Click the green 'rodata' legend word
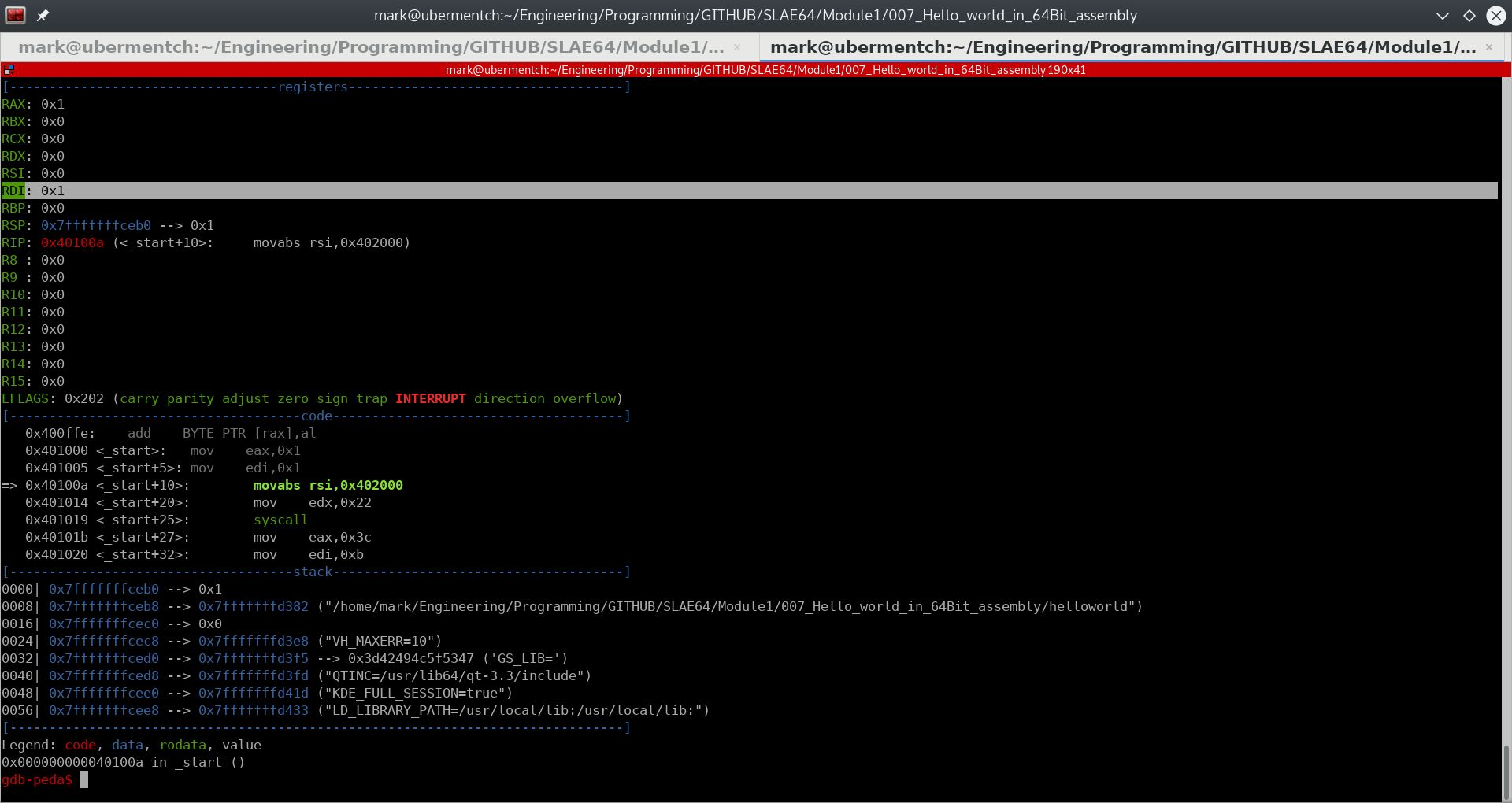Viewport: 1512px width, 803px height. (183, 745)
